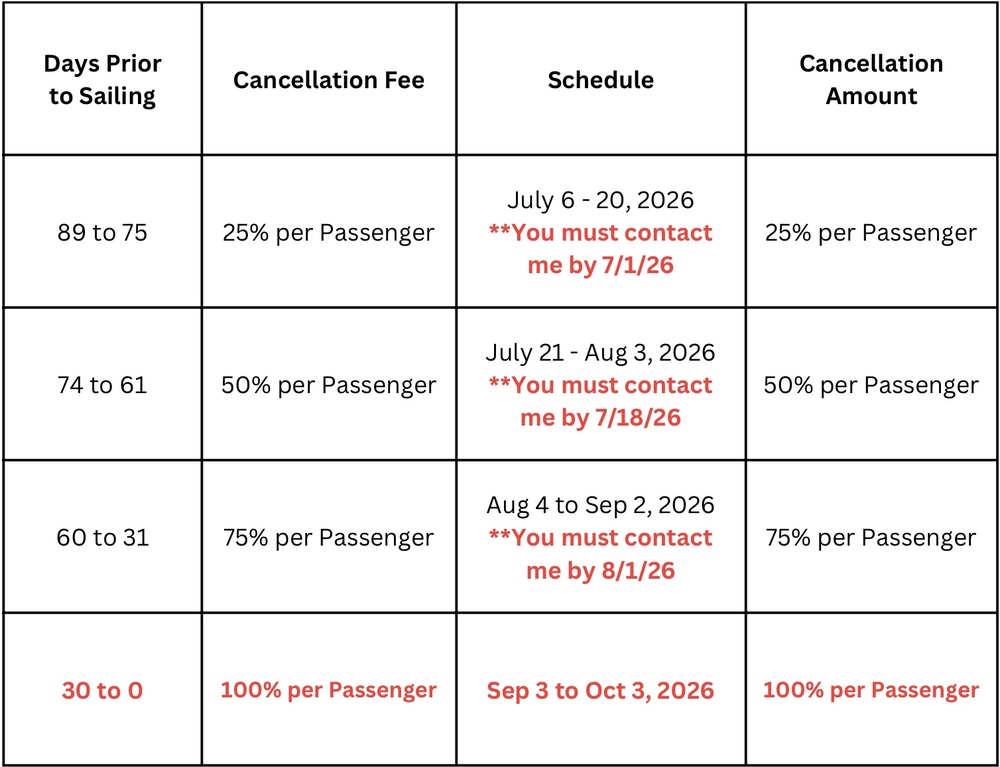Click the 'July 6 - 20, 2026' date text
This screenshot has height=767, width=1000.
(600, 200)
